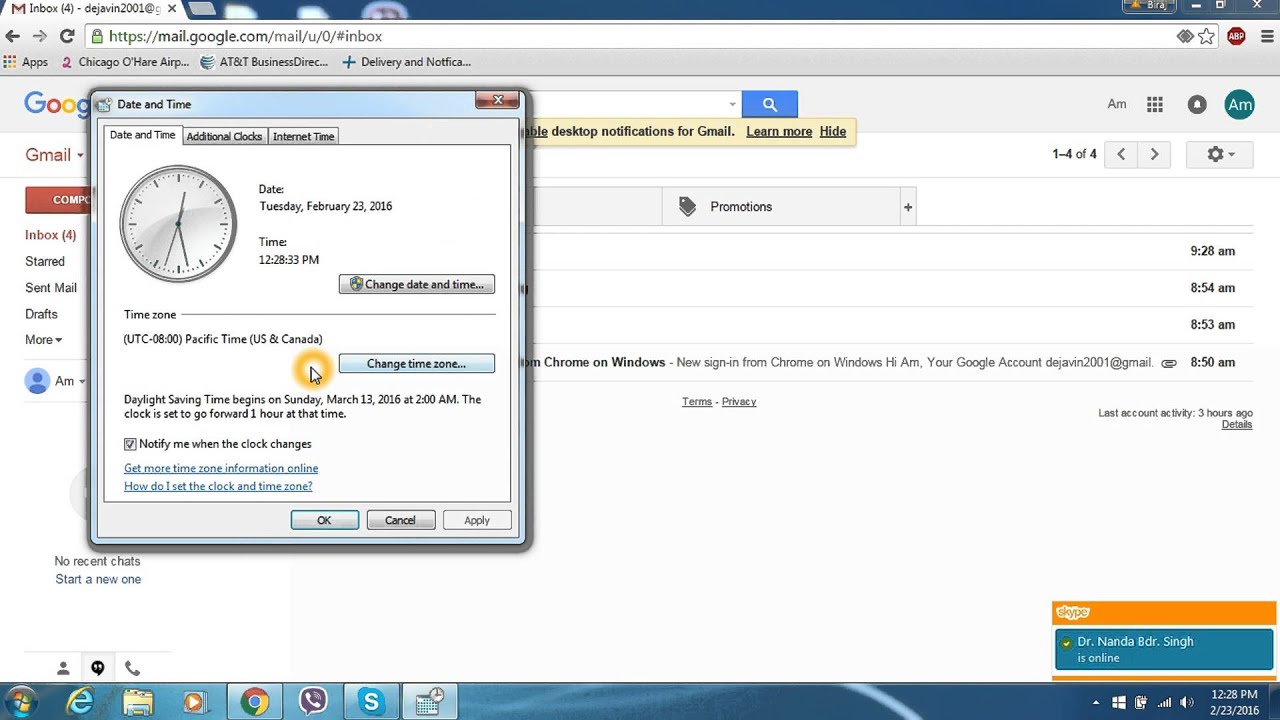The image size is (1280, 720).
Task: Go to older emails with next arrow
Action: coord(1154,154)
